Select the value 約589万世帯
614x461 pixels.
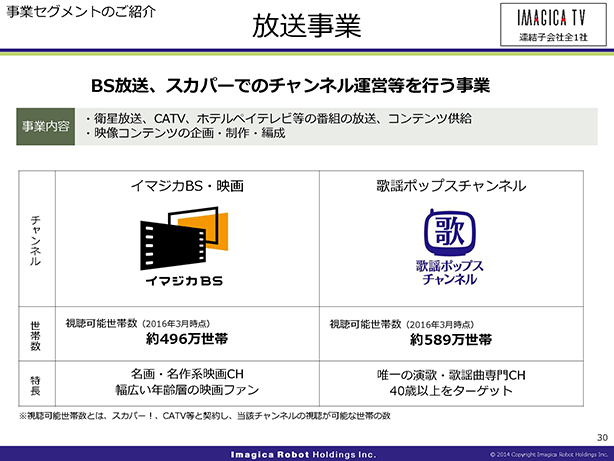tap(451, 339)
